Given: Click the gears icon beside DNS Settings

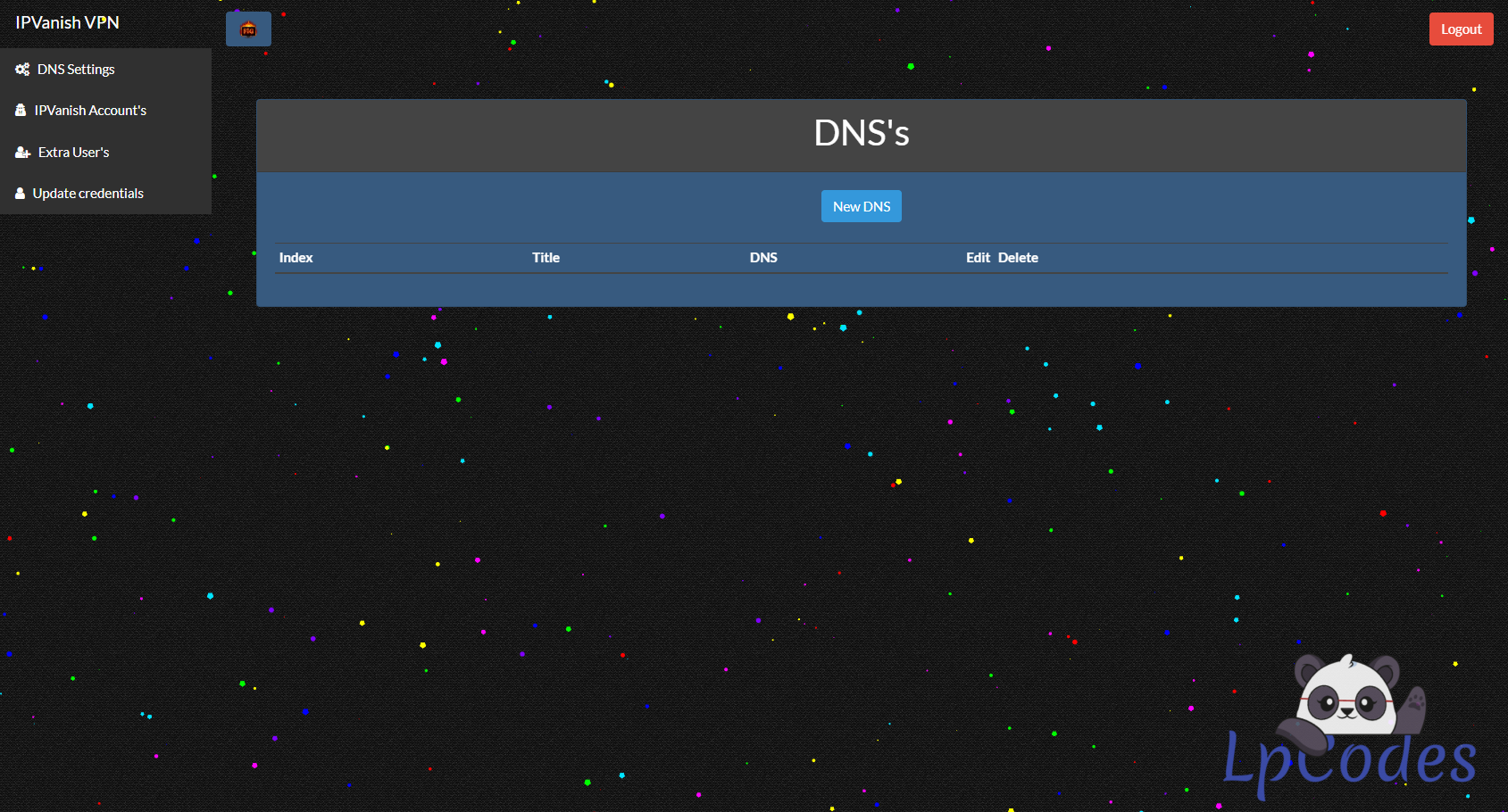Looking at the screenshot, I should [22, 70].
